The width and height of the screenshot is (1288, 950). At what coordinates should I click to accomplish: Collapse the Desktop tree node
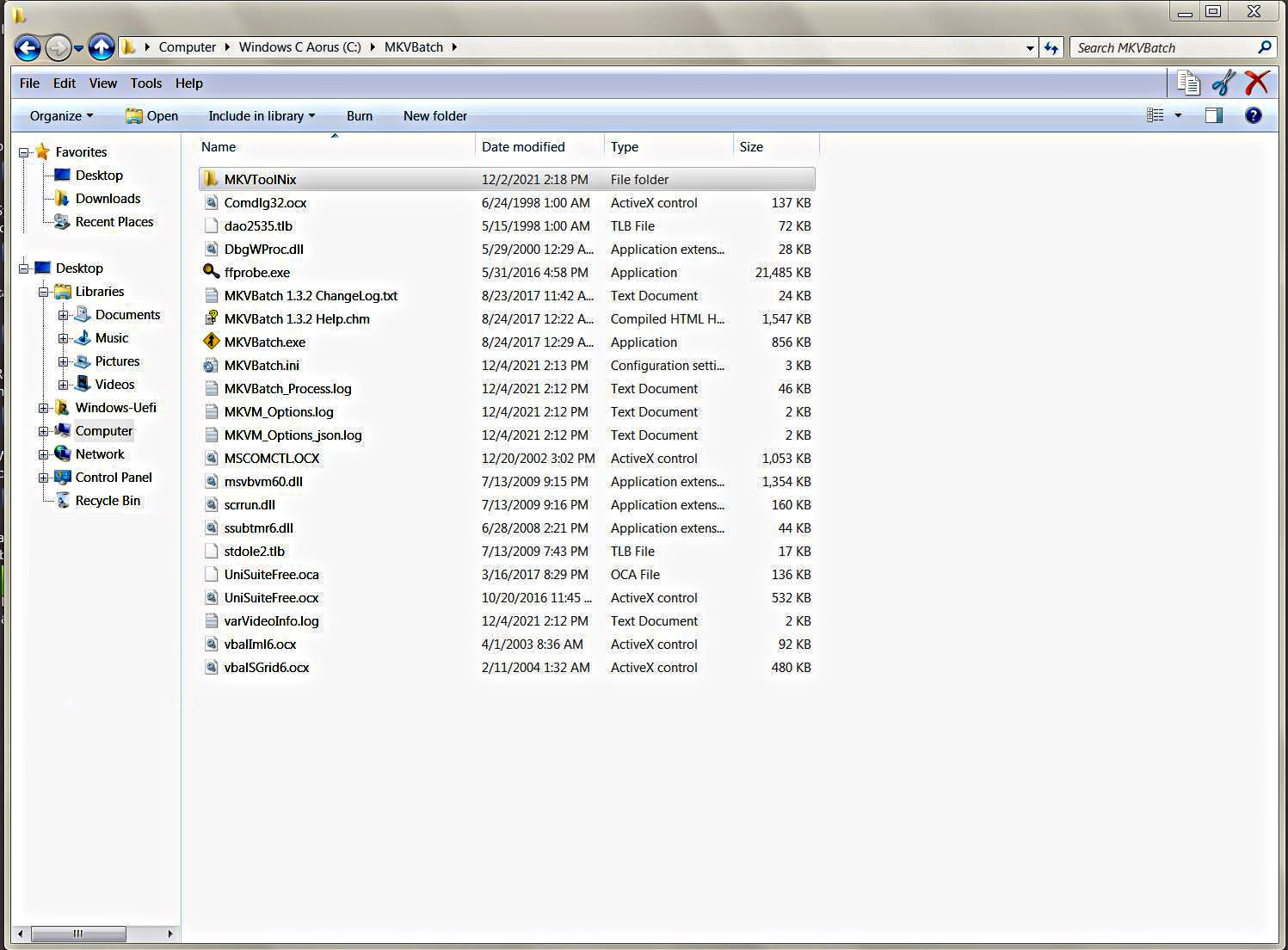24,268
